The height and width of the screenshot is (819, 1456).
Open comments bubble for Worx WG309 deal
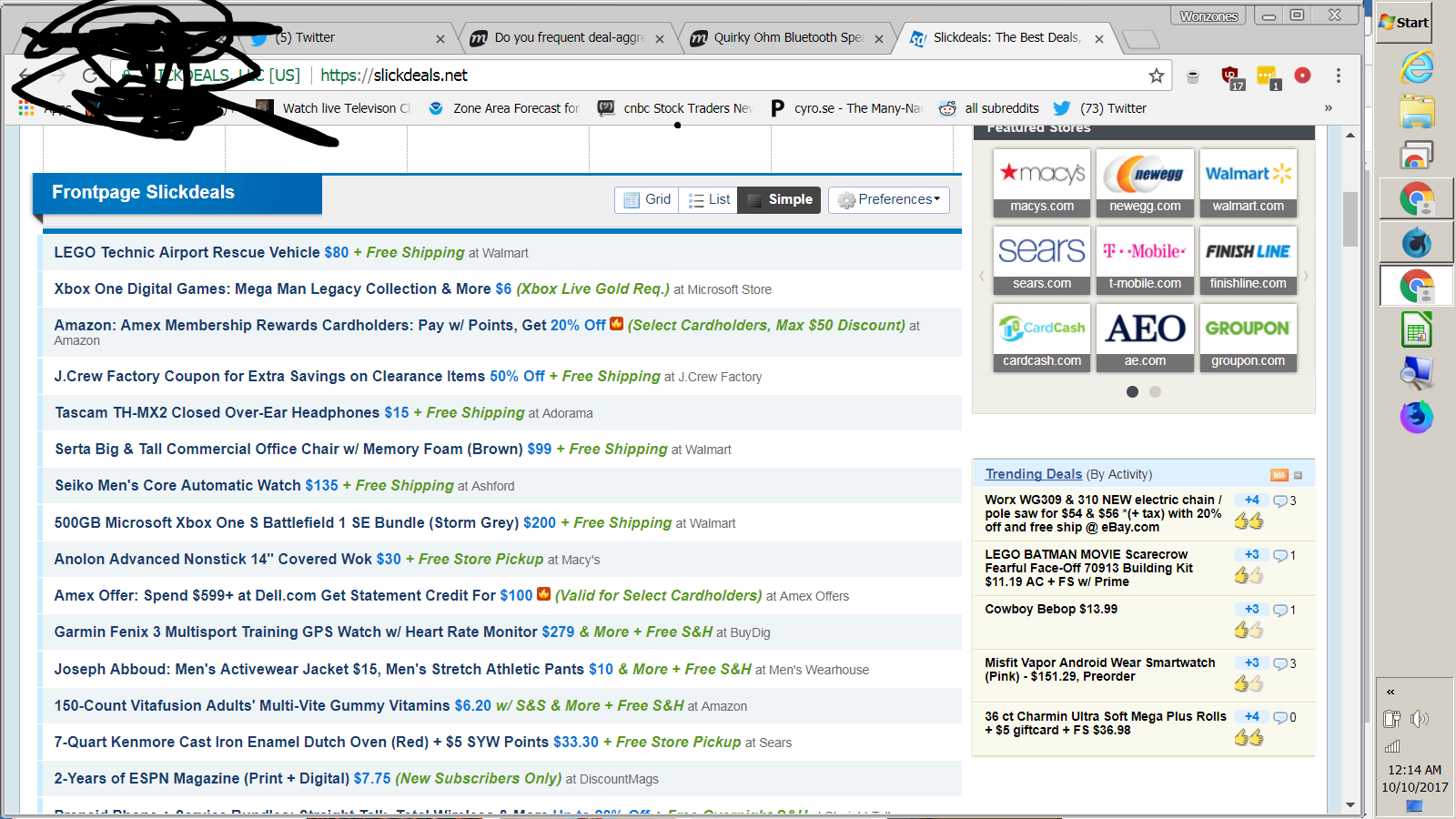[1280, 501]
